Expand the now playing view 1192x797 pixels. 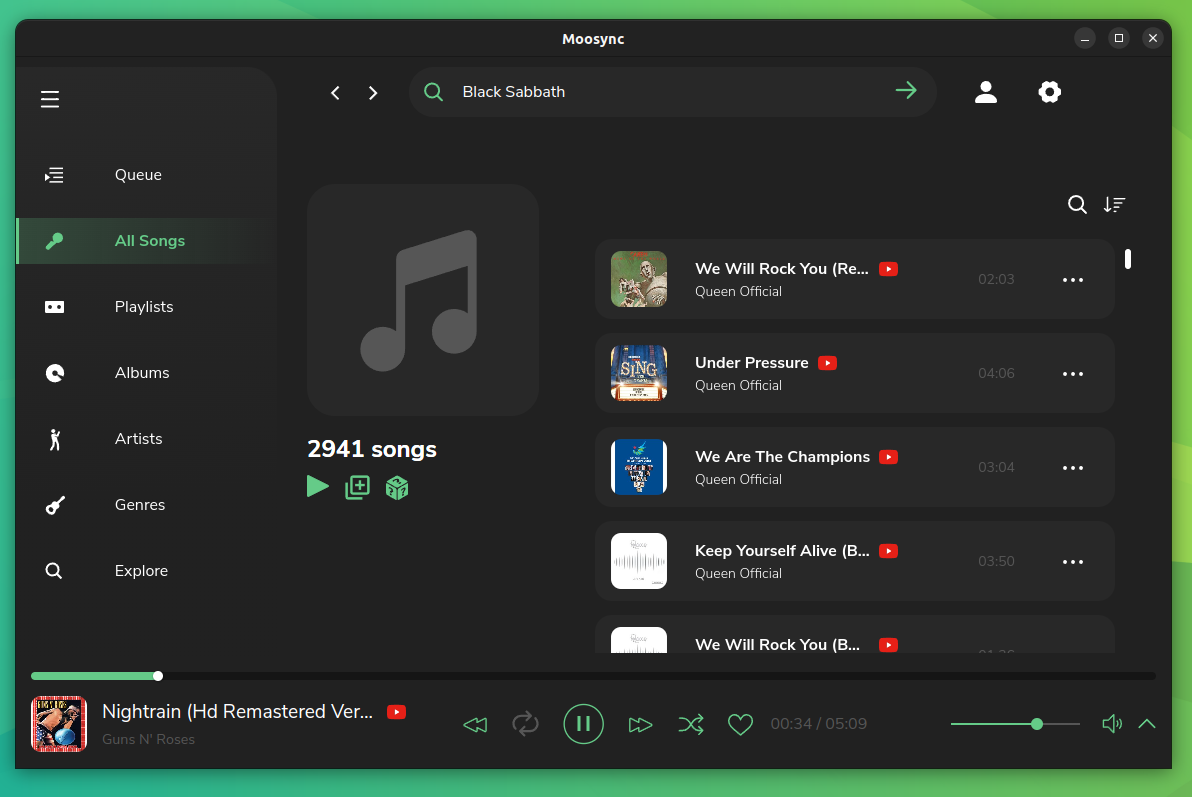(1147, 723)
